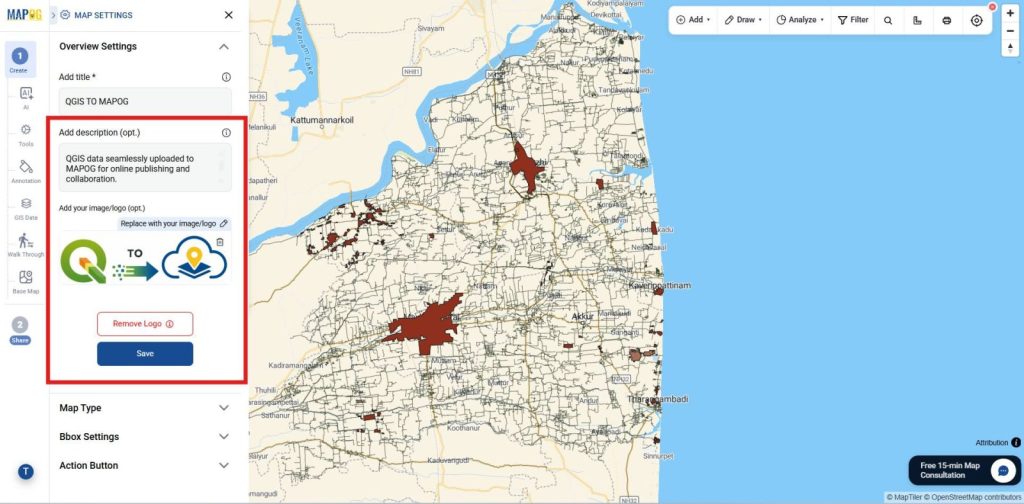1024x504 pixels.
Task: Open GIS Data in sidebar
Action: (x=26, y=208)
